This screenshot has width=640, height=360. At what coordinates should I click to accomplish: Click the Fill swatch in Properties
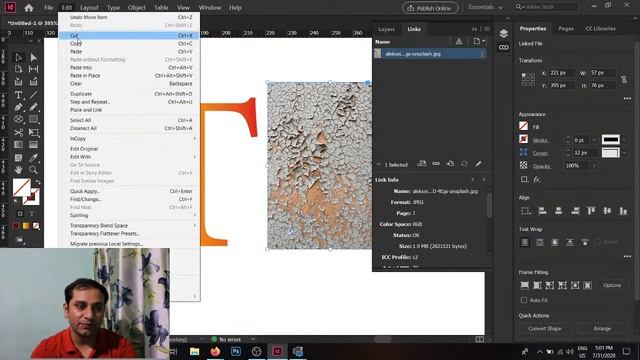(x=524, y=127)
